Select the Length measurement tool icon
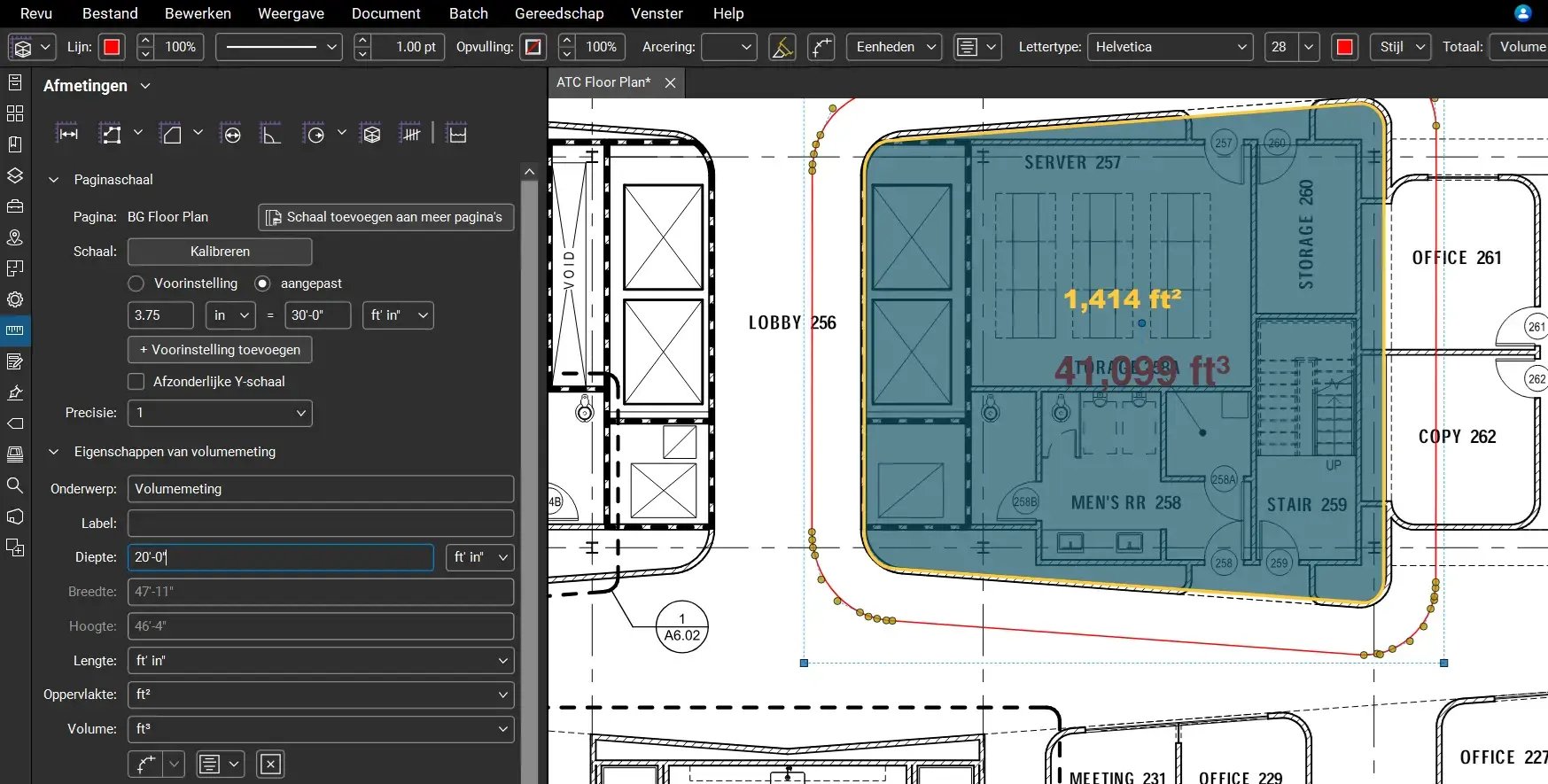Image resolution: width=1548 pixels, height=784 pixels. pyautogui.click(x=67, y=134)
